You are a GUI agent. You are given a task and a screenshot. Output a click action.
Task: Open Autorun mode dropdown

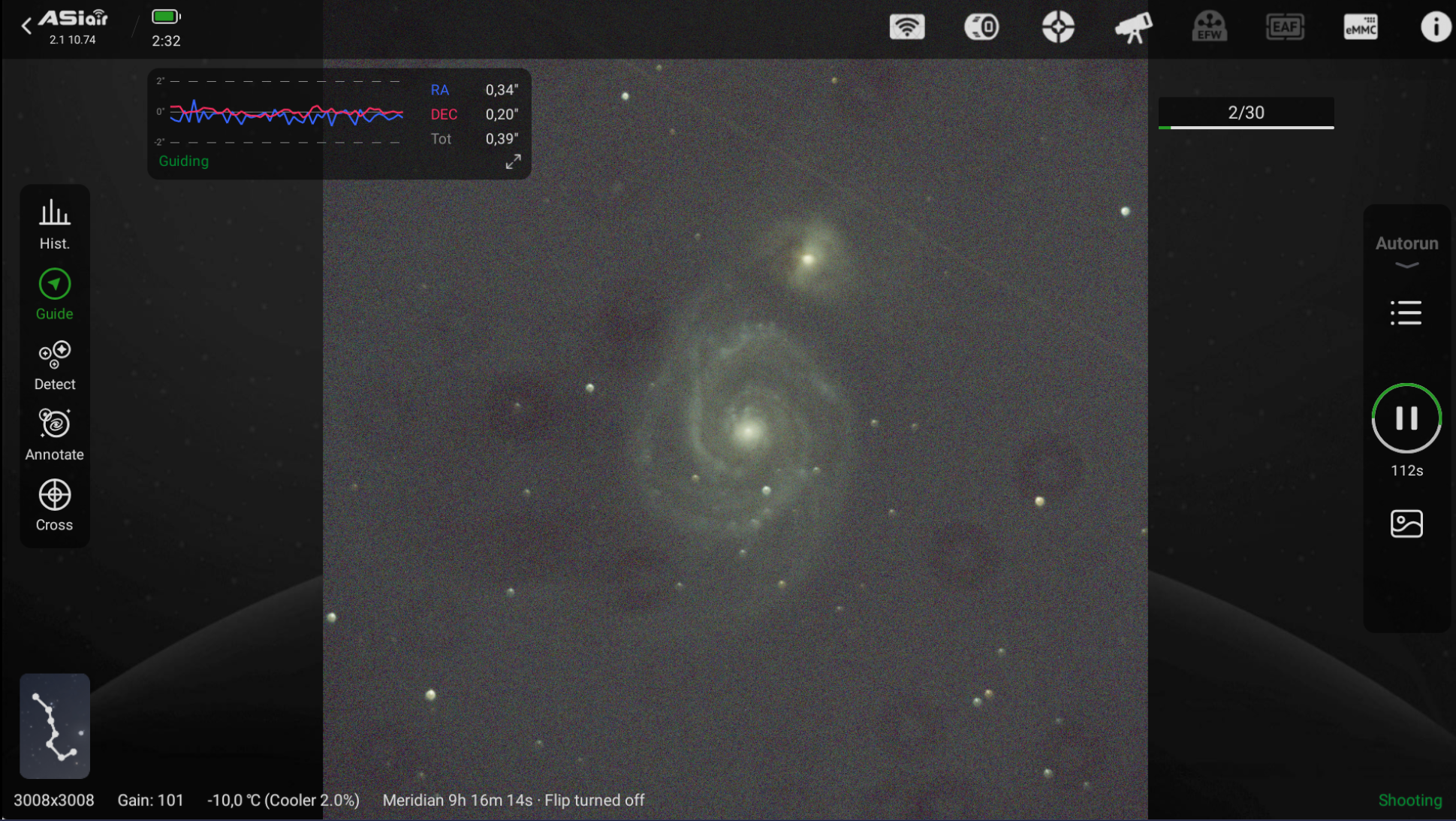tap(1406, 251)
